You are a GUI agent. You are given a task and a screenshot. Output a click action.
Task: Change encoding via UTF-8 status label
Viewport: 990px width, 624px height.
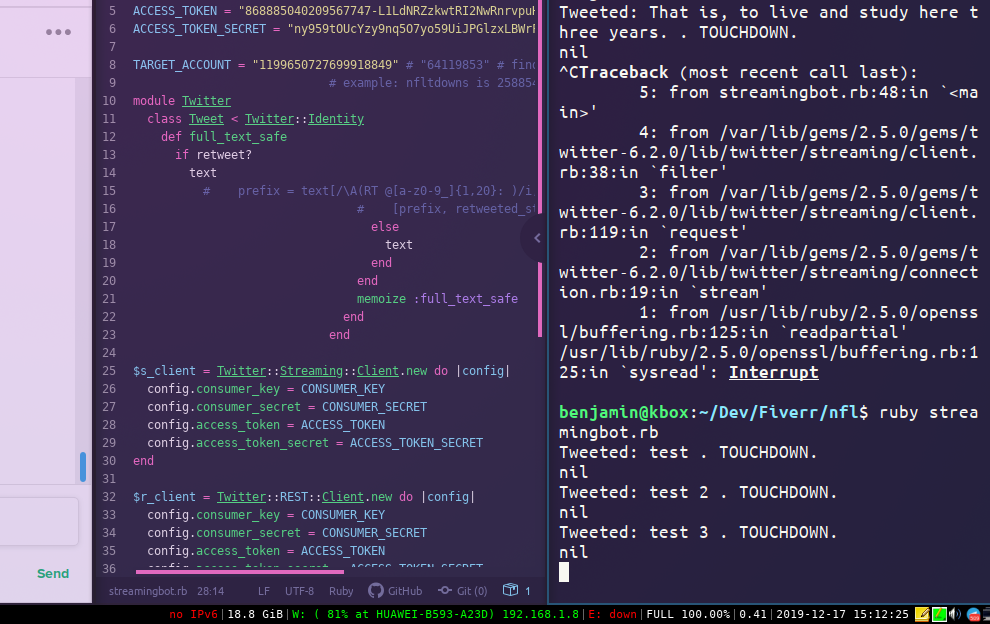click(299, 591)
